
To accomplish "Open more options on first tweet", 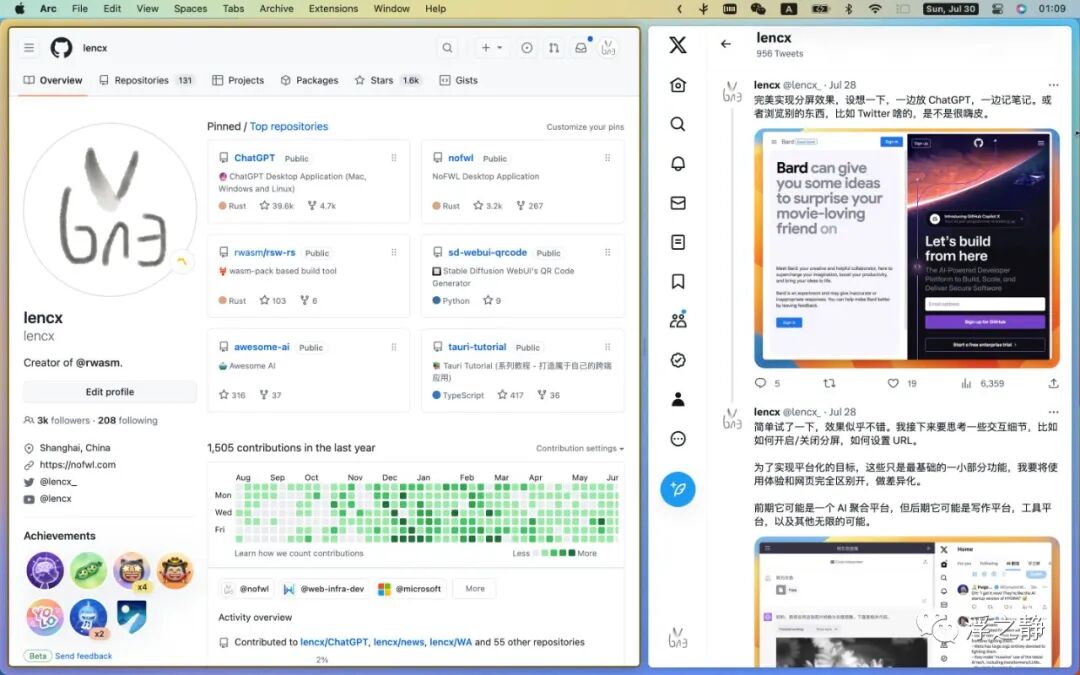I will pyautogui.click(x=1053, y=85).
